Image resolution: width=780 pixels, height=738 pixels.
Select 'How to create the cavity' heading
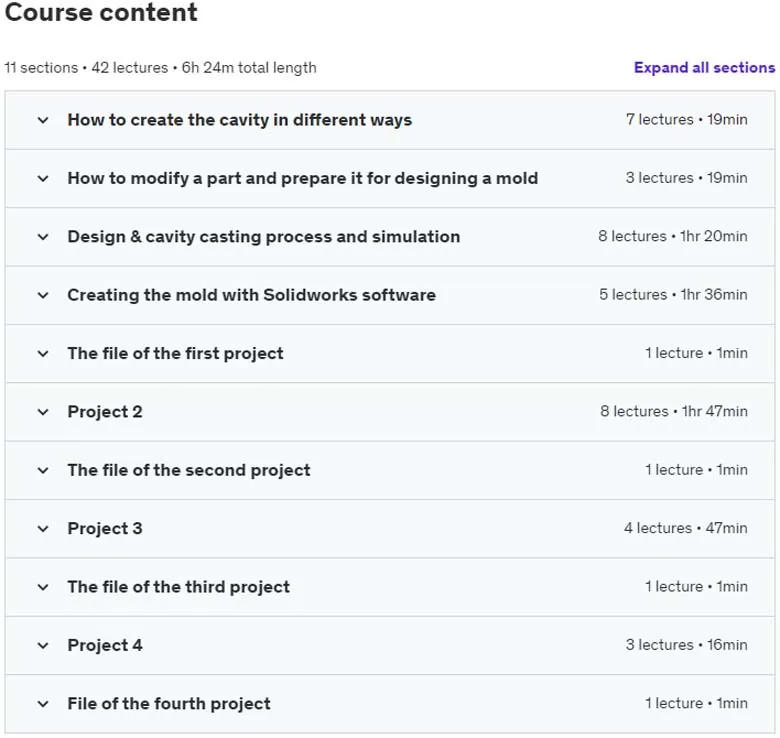coord(240,120)
